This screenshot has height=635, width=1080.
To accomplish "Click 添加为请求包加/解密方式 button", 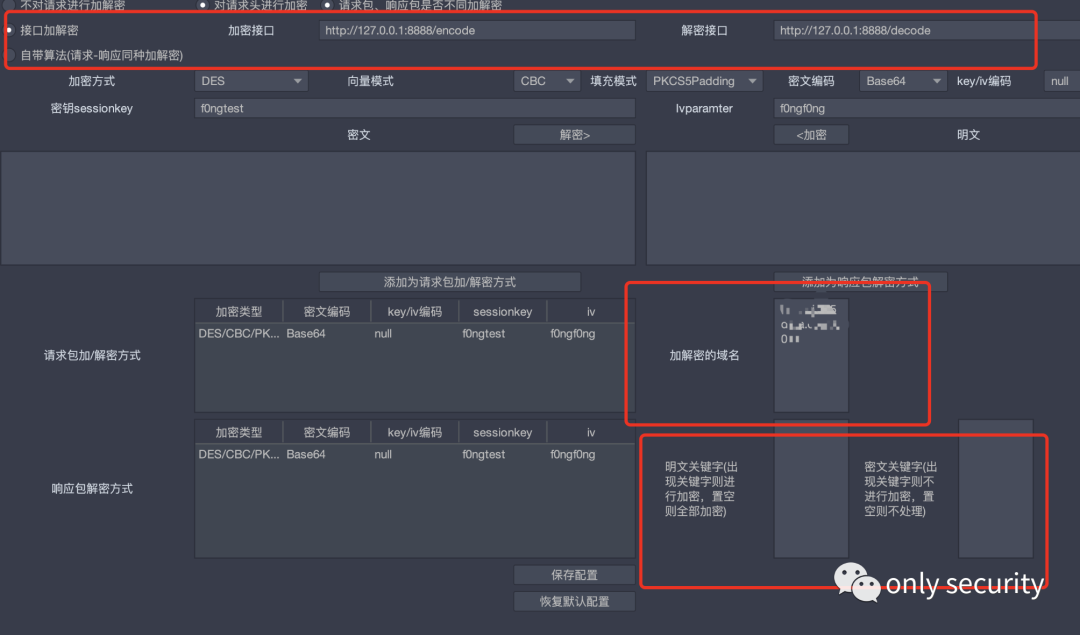I will 449,282.
